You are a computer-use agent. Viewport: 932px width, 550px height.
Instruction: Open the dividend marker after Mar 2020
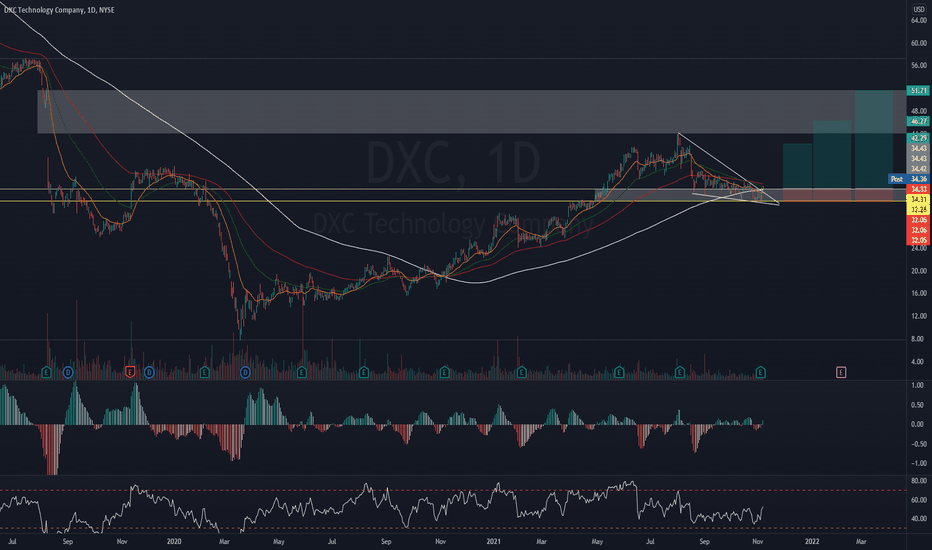pyautogui.click(x=245, y=373)
